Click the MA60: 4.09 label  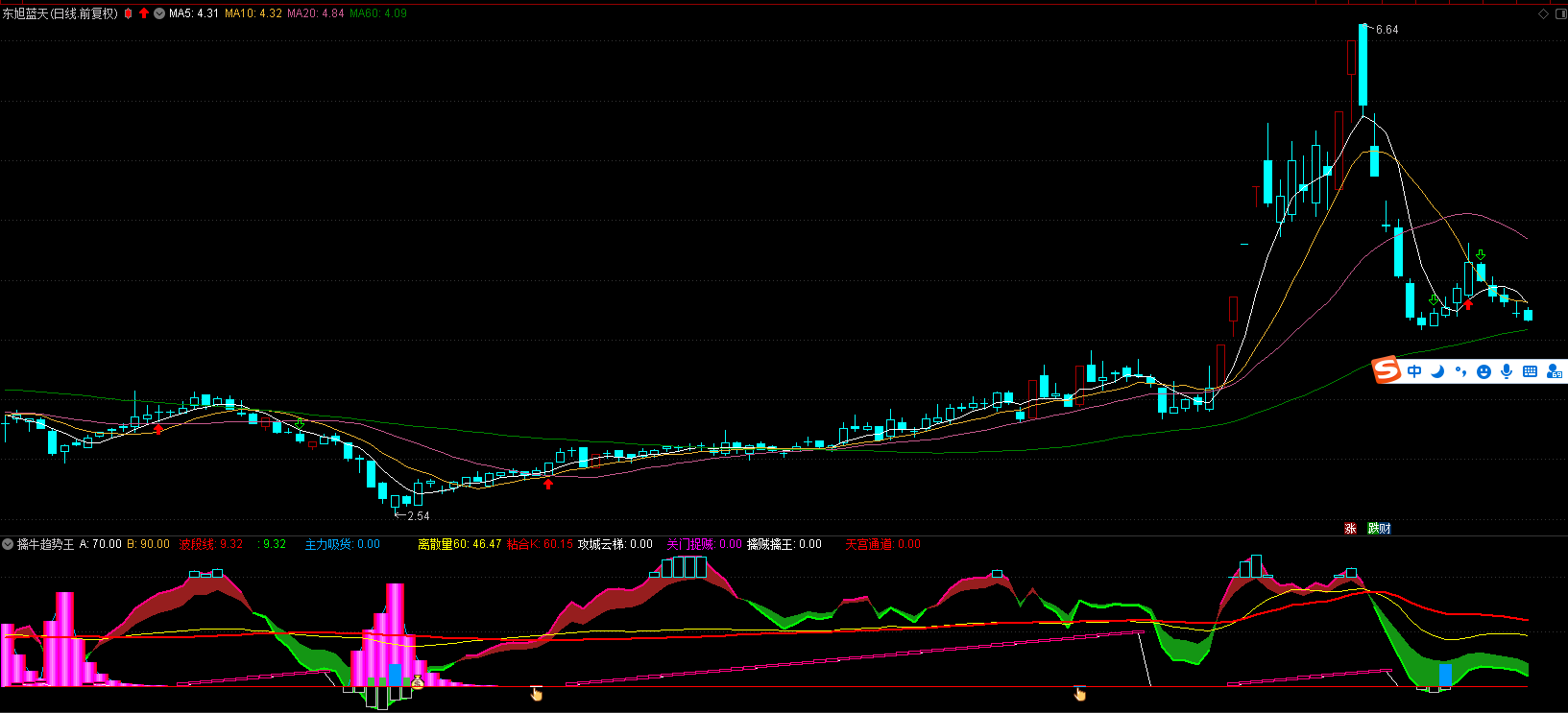(x=378, y=13)
